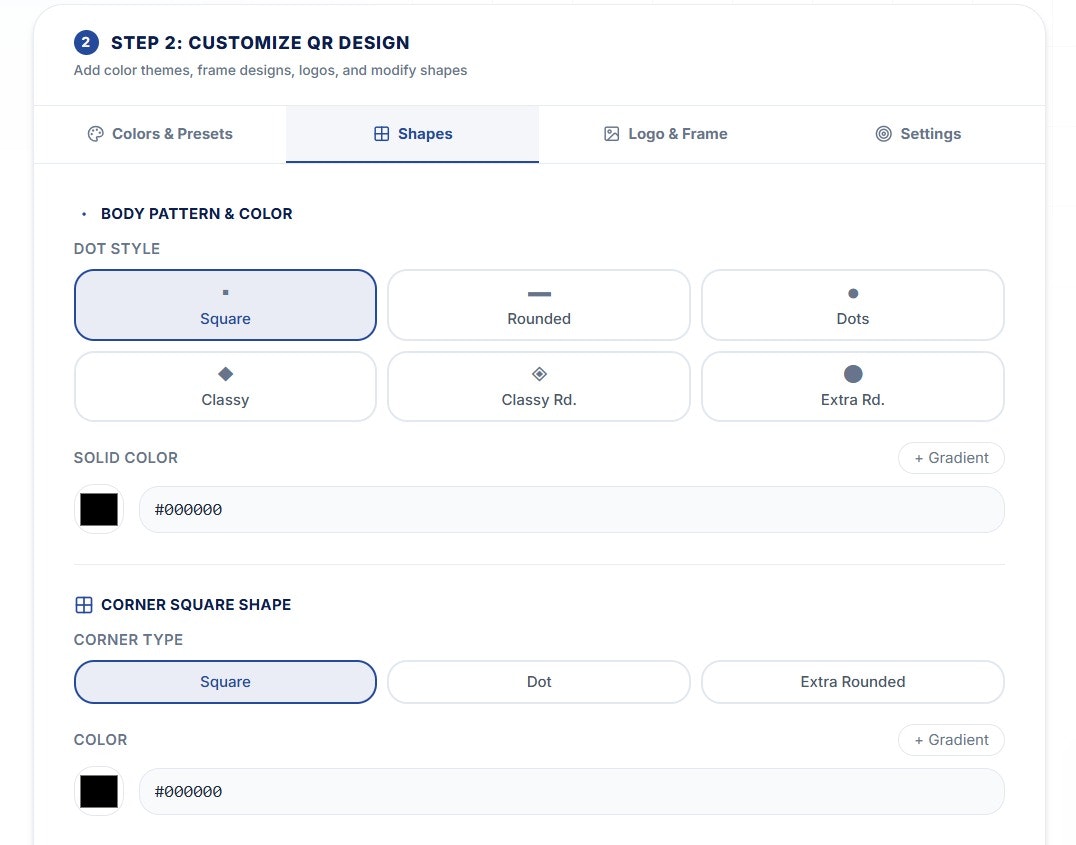Go to the Settings tab
Image resolution: width=1076 pixels, height=845 pixels.
(x=917, y=134)
